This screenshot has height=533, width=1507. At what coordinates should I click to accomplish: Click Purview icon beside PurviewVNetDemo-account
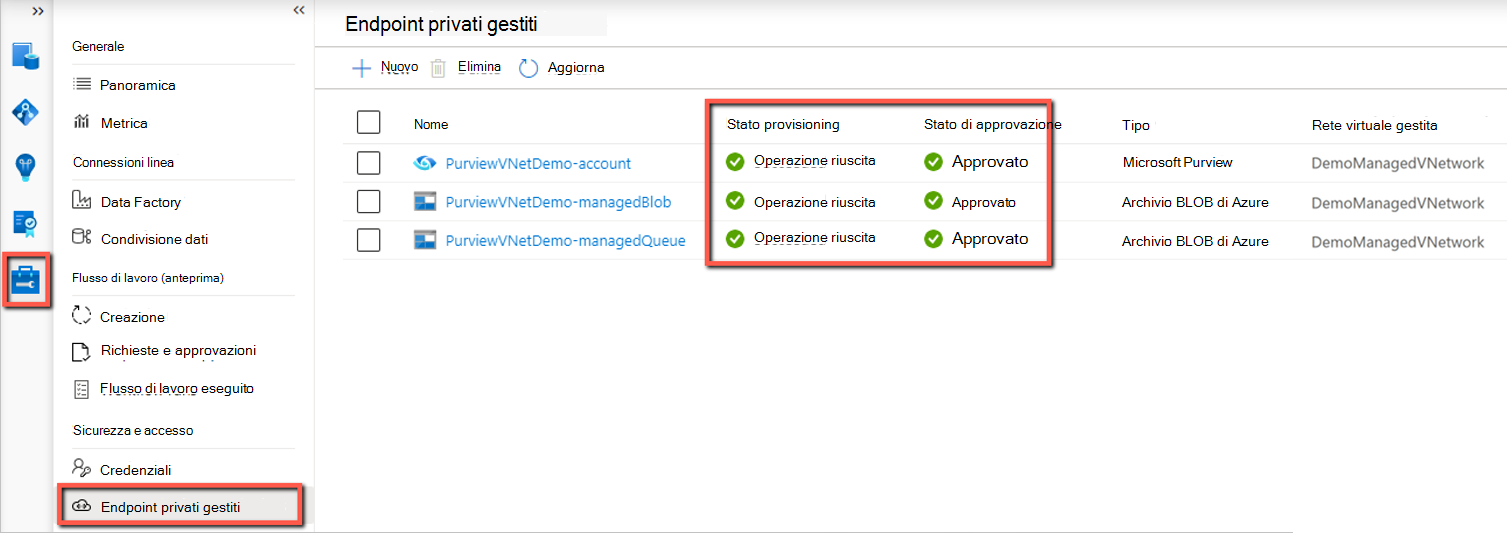click(425, 163)
